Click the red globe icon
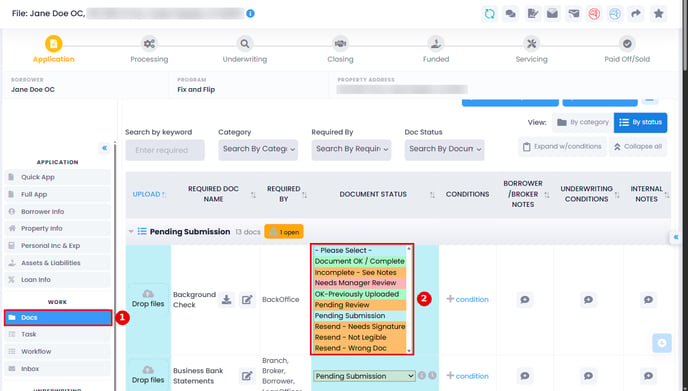Image resolution: width=688 pixels, height=391 pixels. tap(594, 14)
